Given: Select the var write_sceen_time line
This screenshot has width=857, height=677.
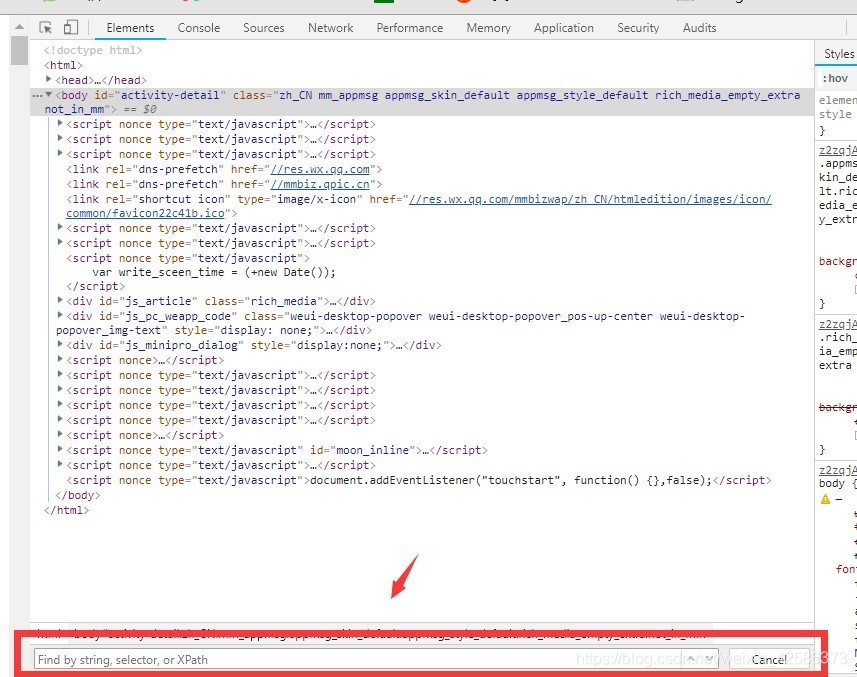Looking at the screenshot, I should pyautogui.click(x=214, y=272).
